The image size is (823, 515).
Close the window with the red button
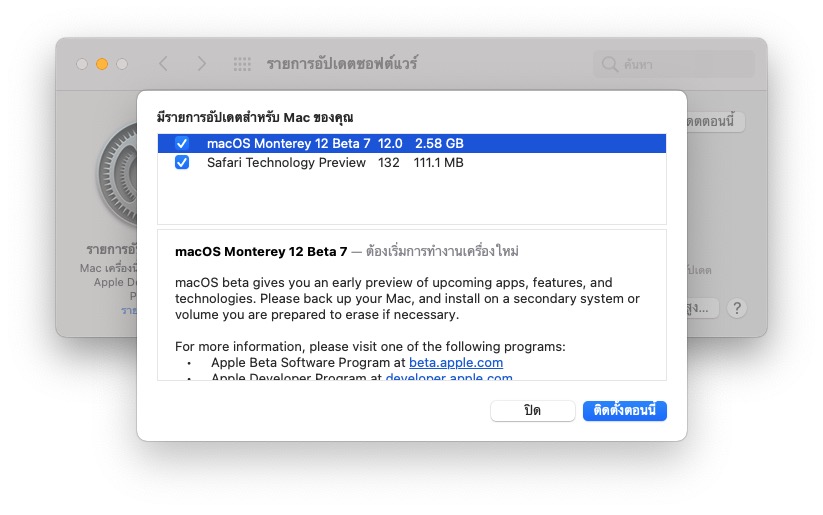point(82,64)
